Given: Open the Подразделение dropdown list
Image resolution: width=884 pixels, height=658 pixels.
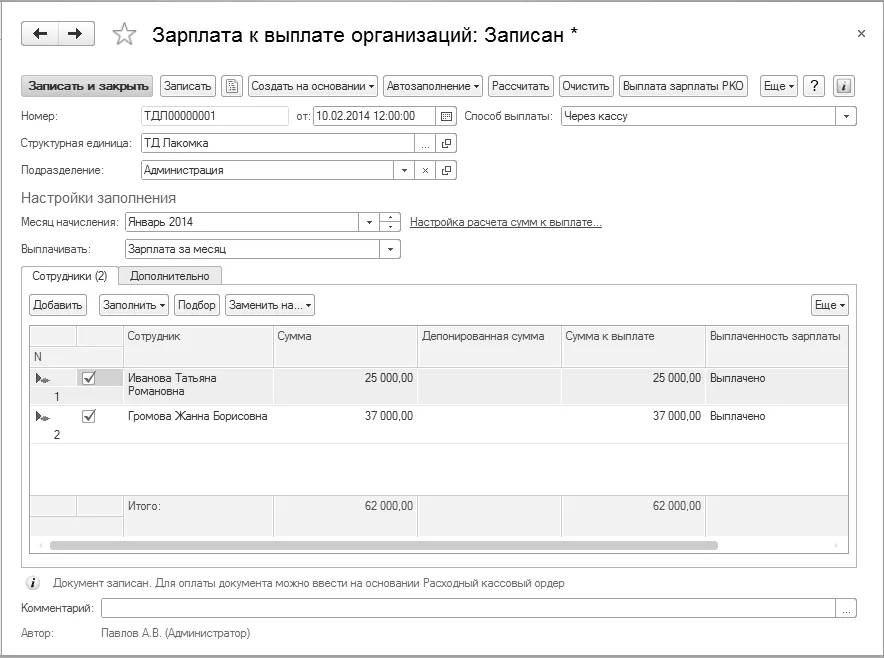Looking at the screenshot, I should tap(404, 170).
